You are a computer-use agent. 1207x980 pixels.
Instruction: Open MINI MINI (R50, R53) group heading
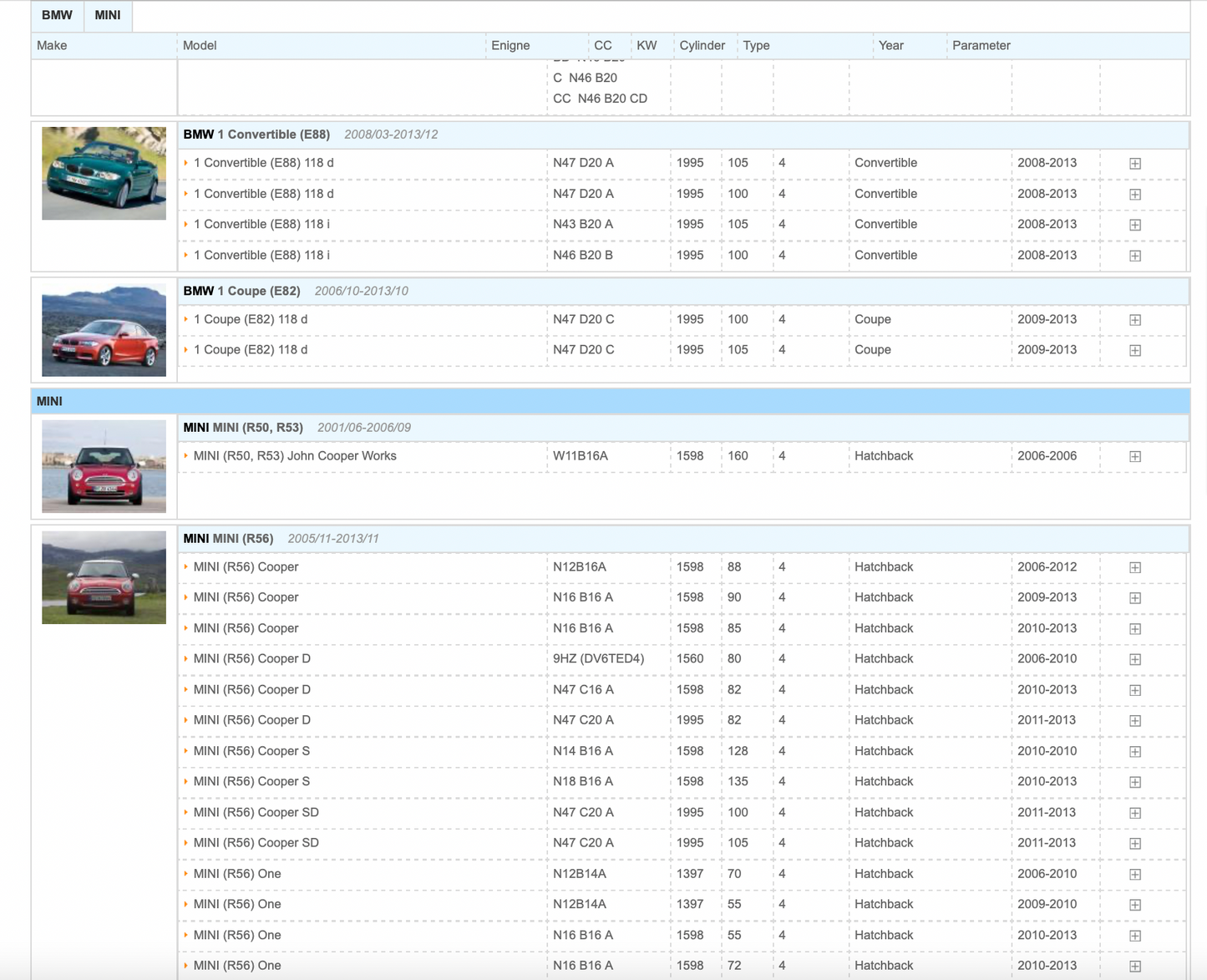pyautogui.click(x=243, y=428)
